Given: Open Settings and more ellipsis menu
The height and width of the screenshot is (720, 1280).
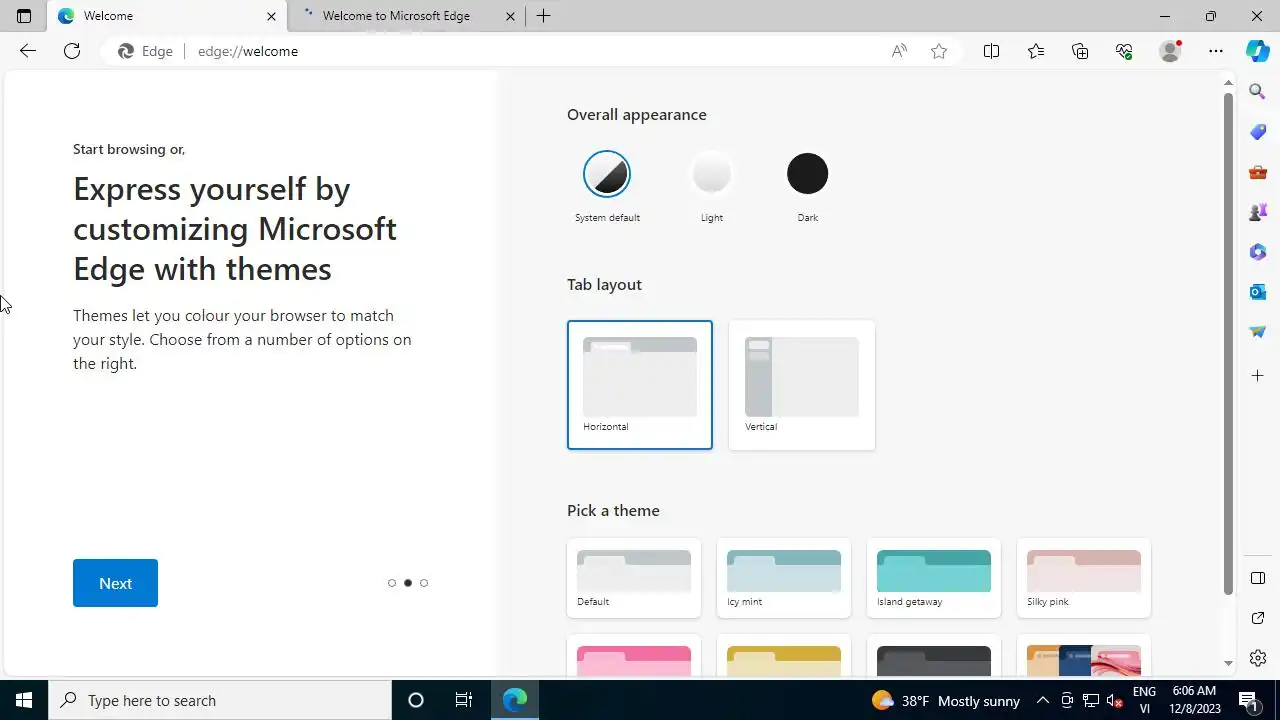Looking at the screenshot, I should tap(1216, 51).
